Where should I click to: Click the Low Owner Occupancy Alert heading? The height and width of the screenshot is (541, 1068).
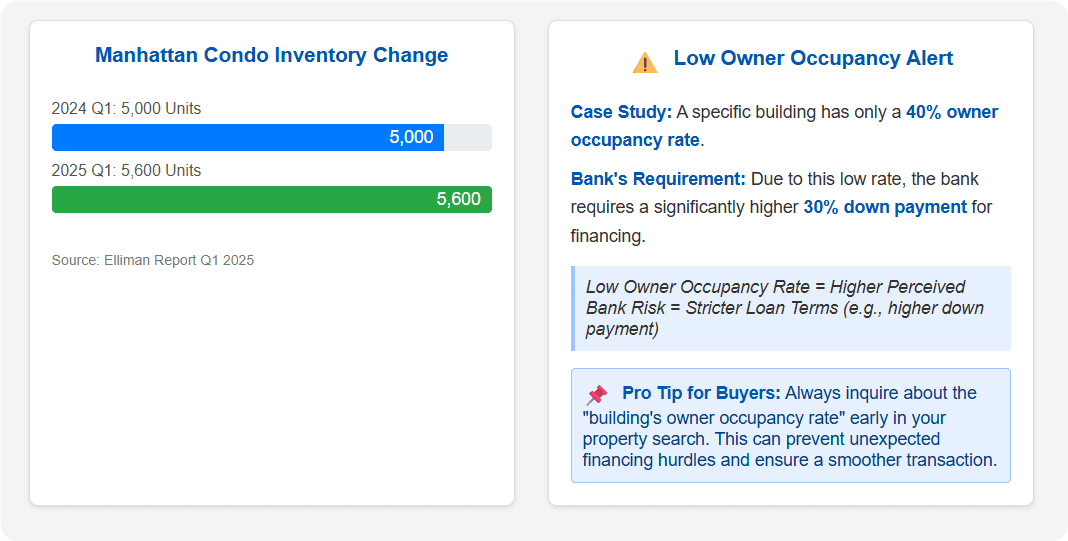[813, 58]
